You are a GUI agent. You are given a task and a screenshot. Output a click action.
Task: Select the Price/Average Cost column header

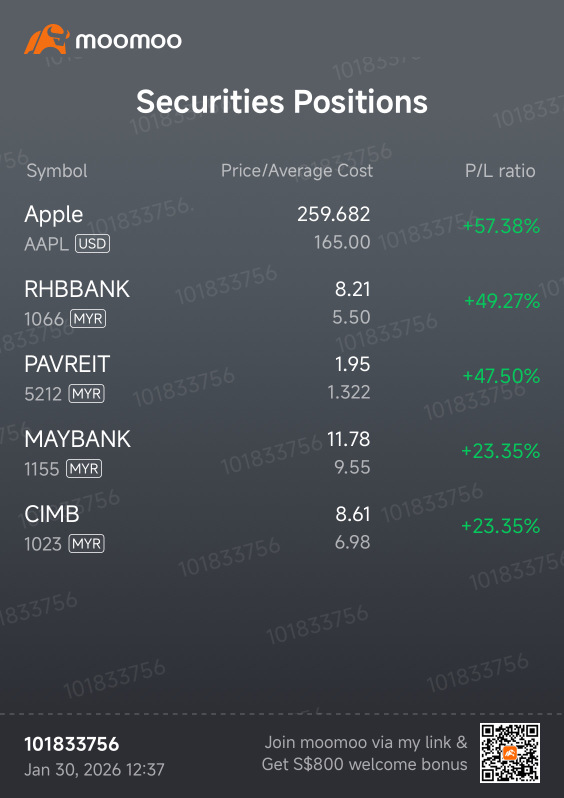pyautogui.click(x=297, y=171)
